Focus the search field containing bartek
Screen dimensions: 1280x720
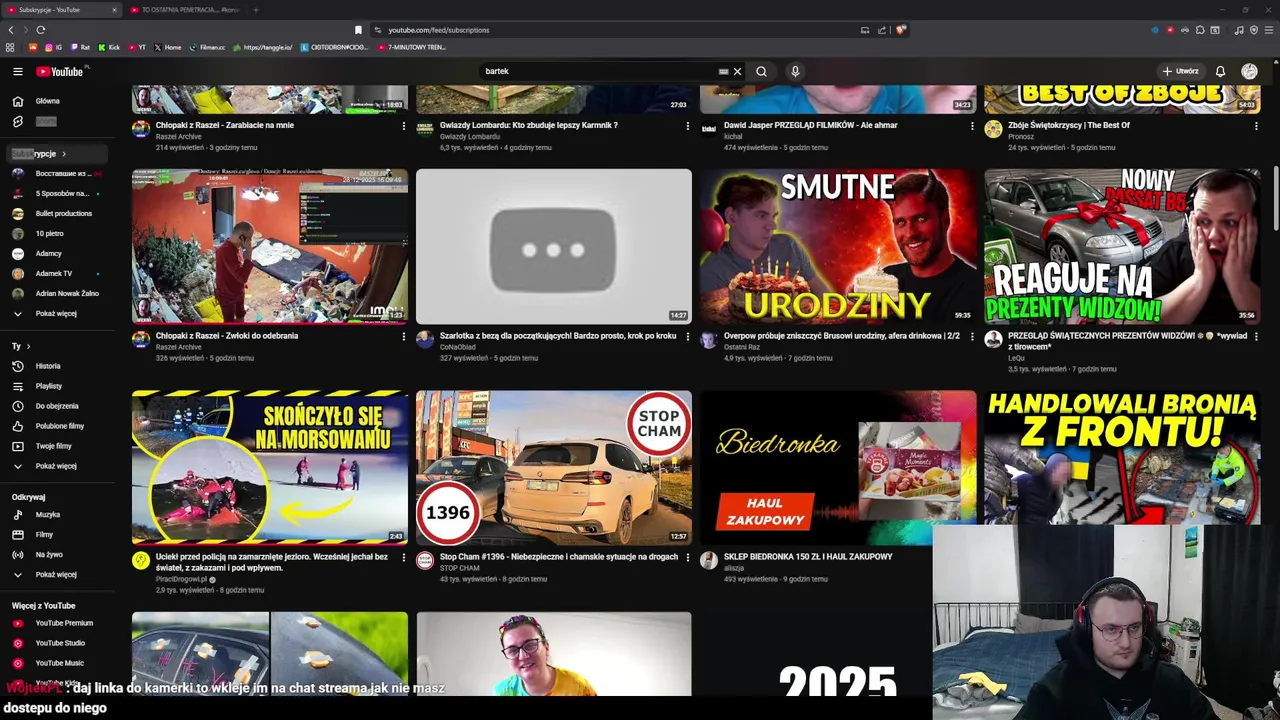pyautogui.click(x=600, y=71)
